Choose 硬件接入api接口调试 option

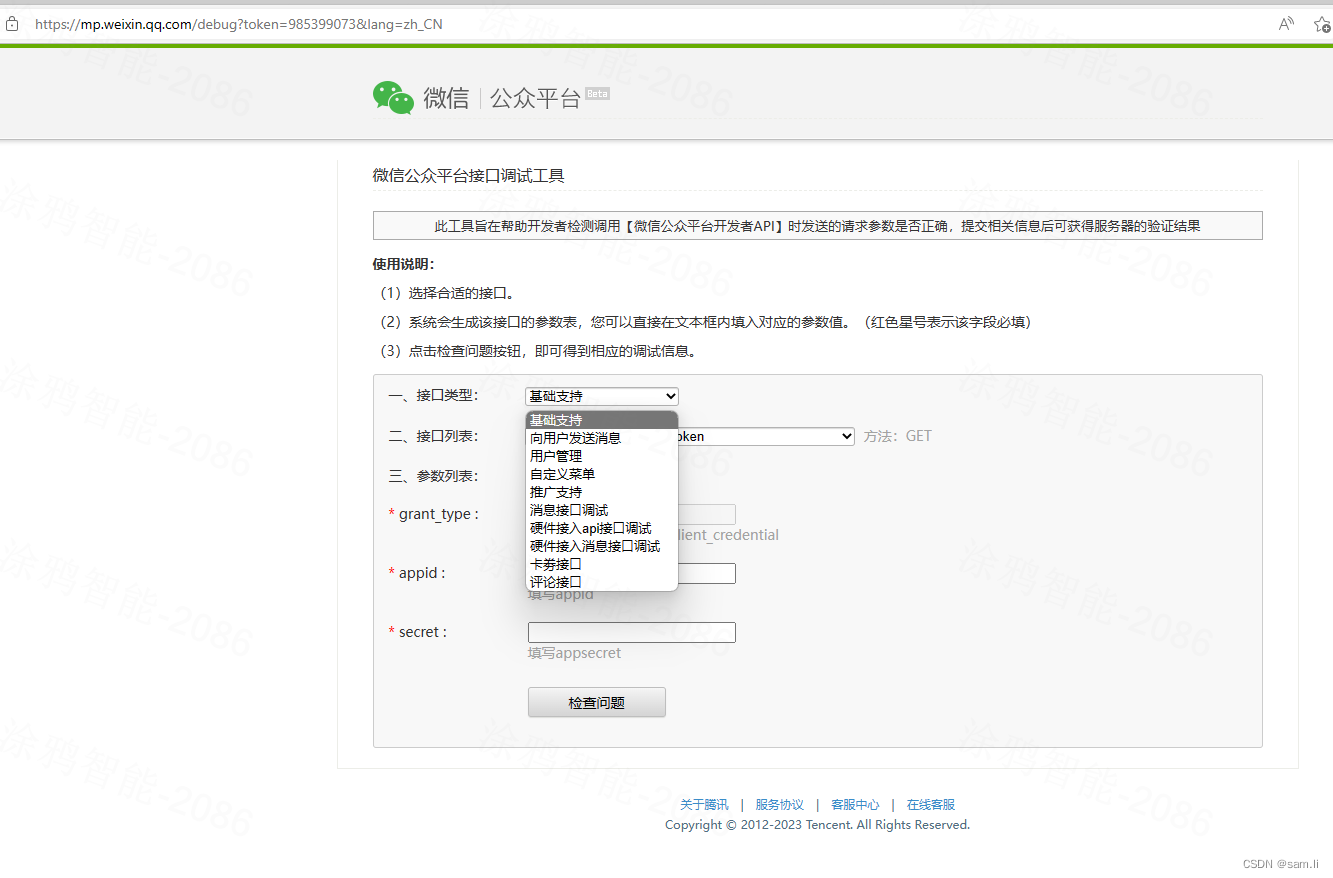602,528
